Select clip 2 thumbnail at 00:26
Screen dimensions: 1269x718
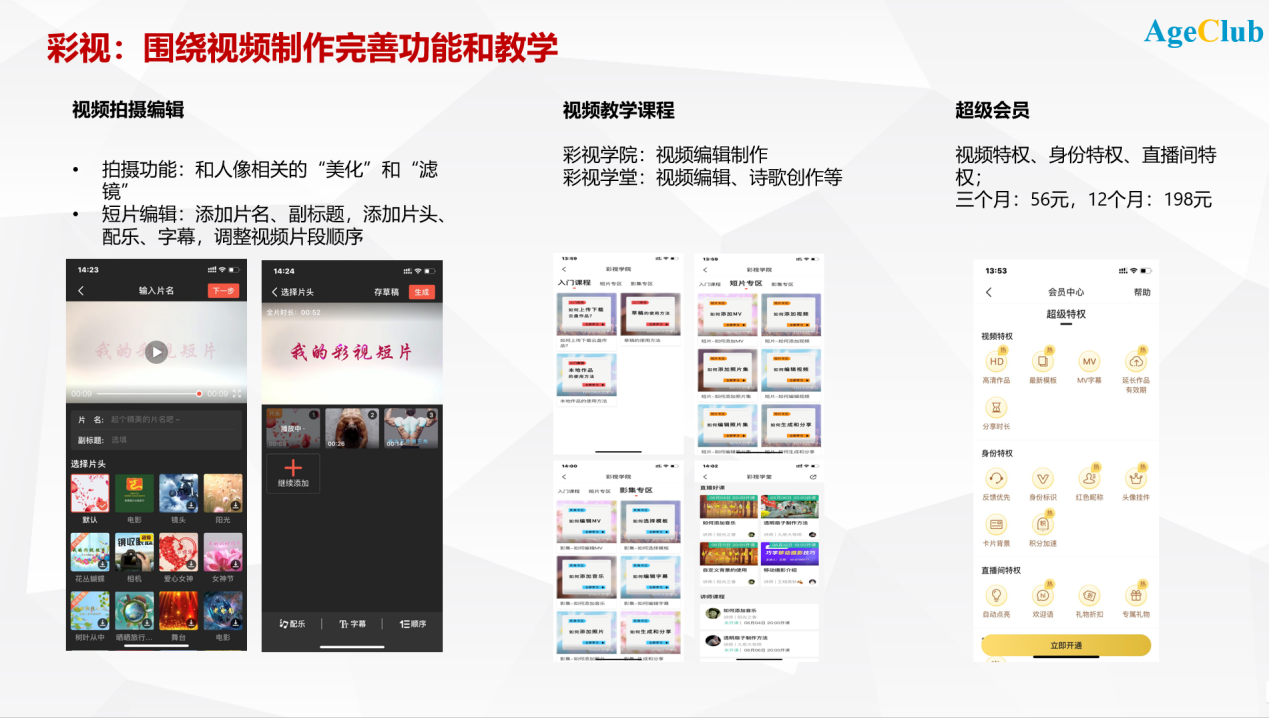tap(352, 428)
